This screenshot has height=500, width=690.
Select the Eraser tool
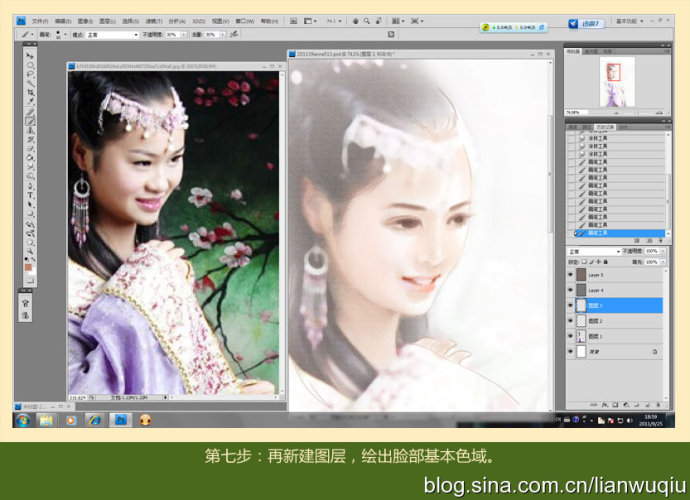point(30,149)
